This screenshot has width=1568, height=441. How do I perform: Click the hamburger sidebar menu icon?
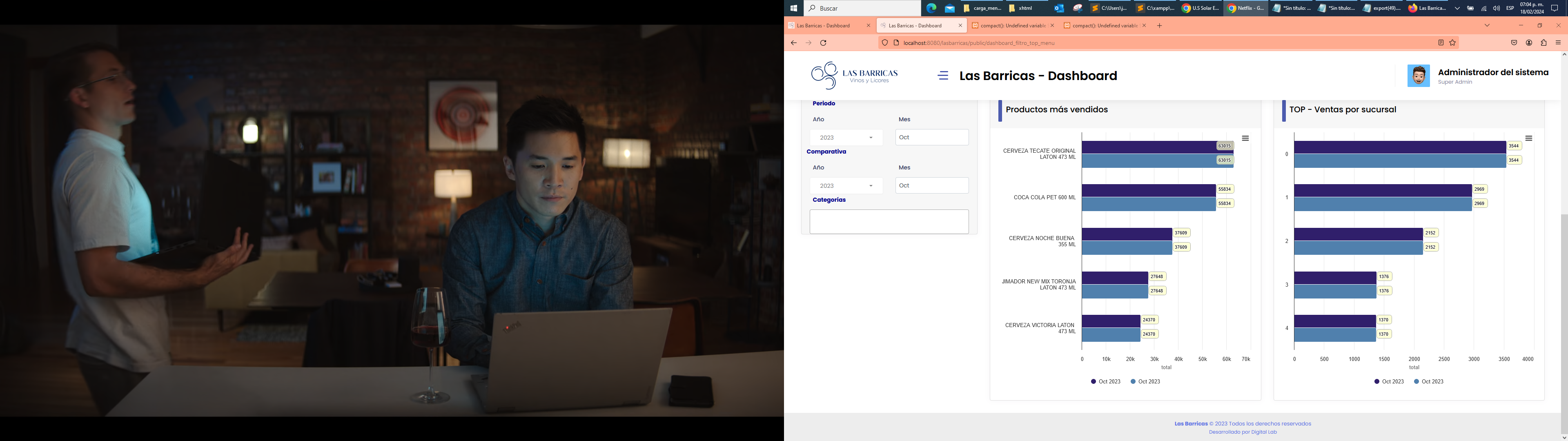tap(943, 76)
